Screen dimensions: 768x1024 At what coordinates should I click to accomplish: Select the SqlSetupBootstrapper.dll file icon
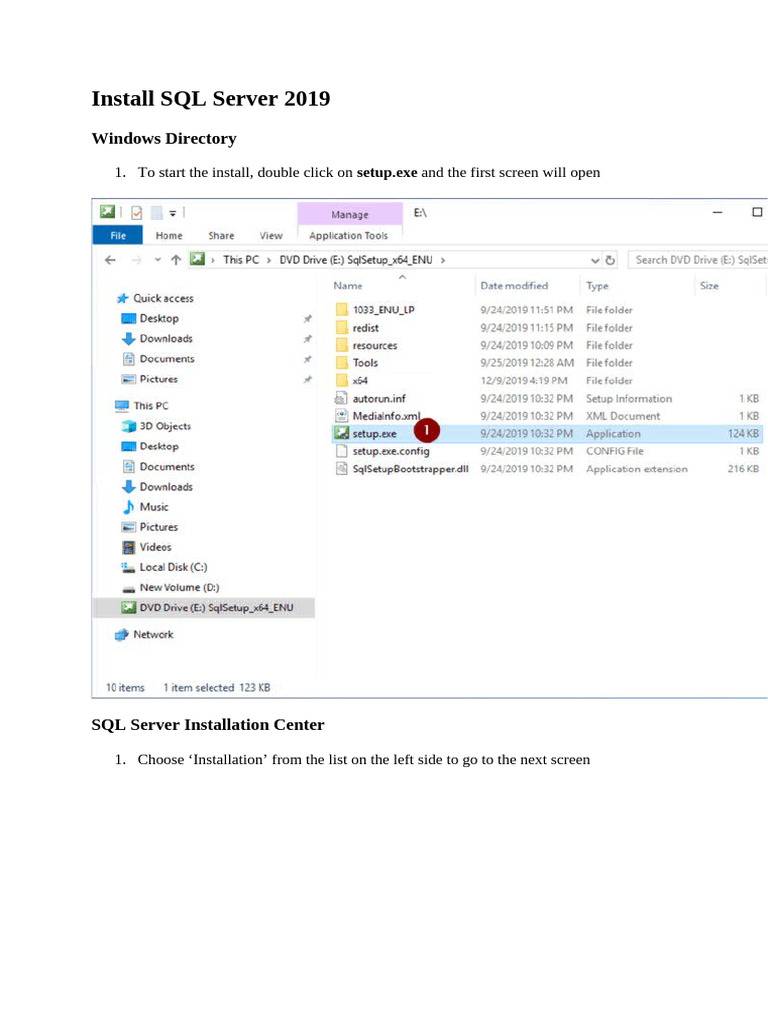click(x=341, y=469)
